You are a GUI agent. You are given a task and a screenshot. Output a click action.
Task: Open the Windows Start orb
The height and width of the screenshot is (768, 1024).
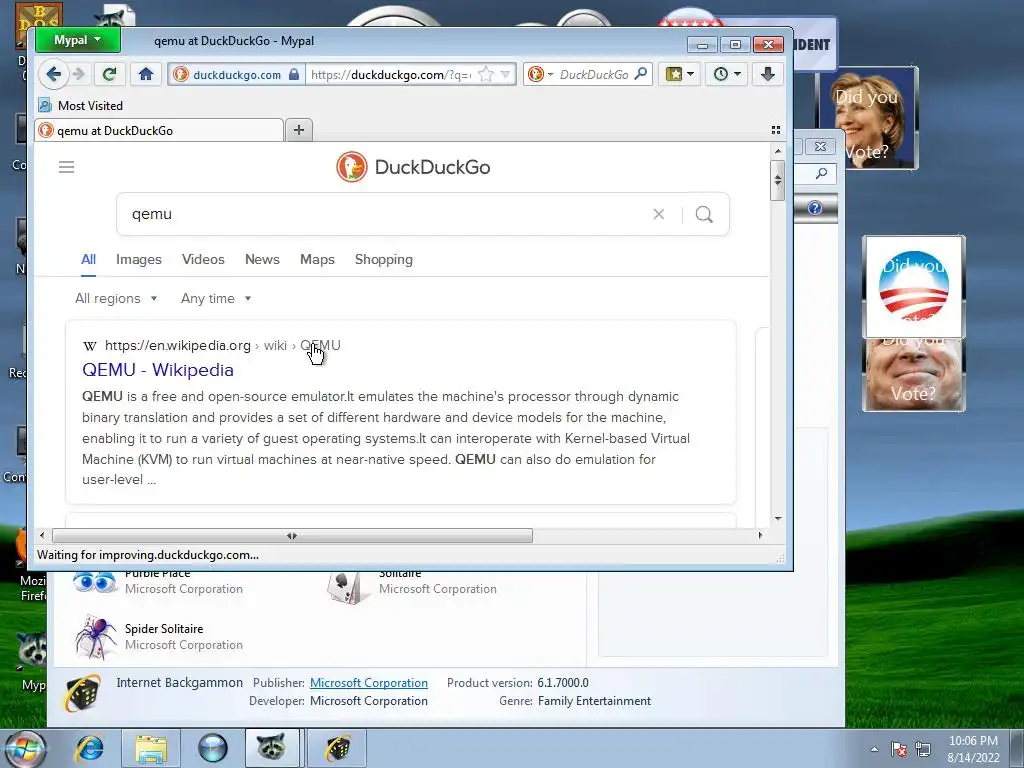[x=25, y=748]
